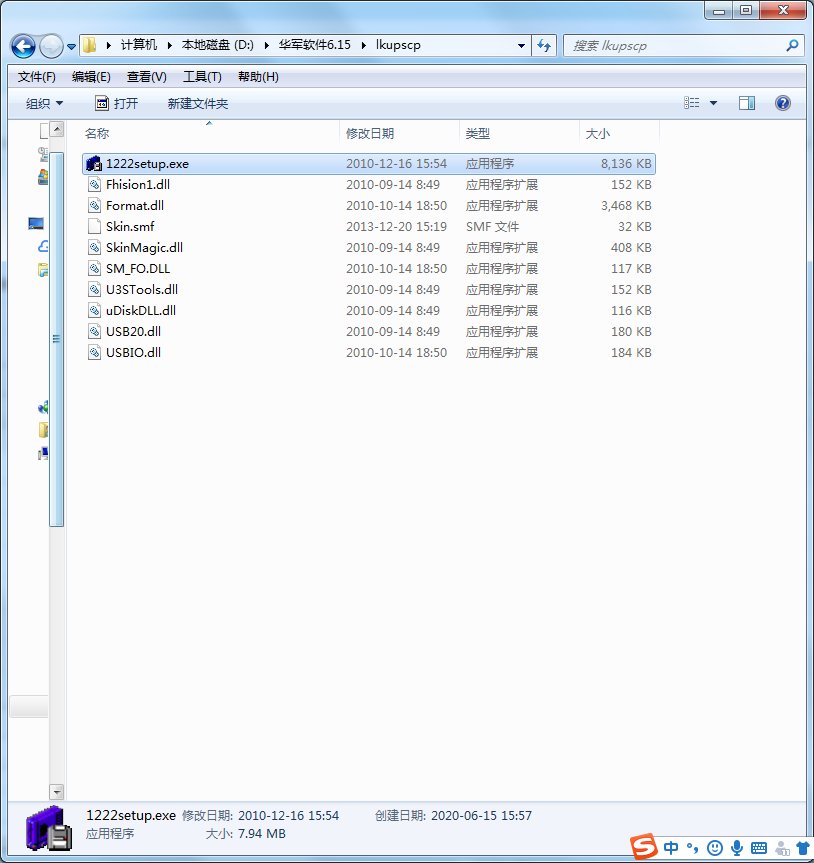The height and width of the screenshot is (863, 814).
Task: Click the 新建文件夹 button
Action: [x=198, y=103]
